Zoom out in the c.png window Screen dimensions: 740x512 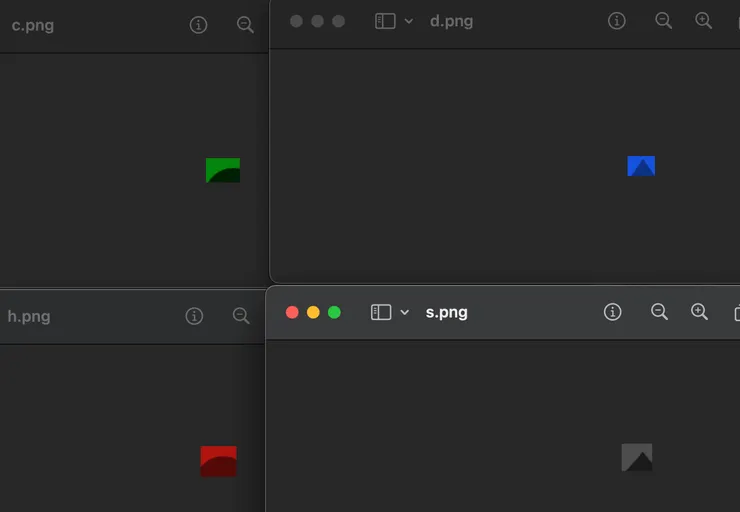tap(245, 25)
